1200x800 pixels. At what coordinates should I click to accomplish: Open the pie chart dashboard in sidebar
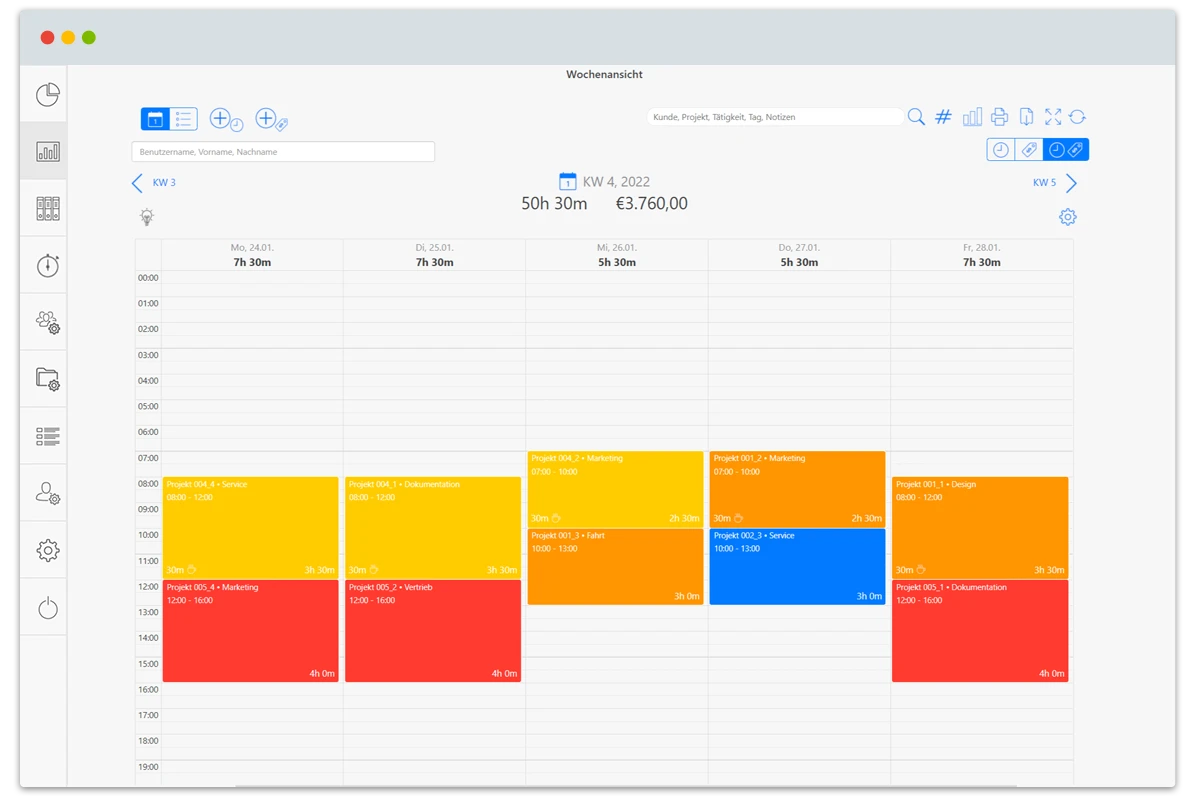pos(48,95)
